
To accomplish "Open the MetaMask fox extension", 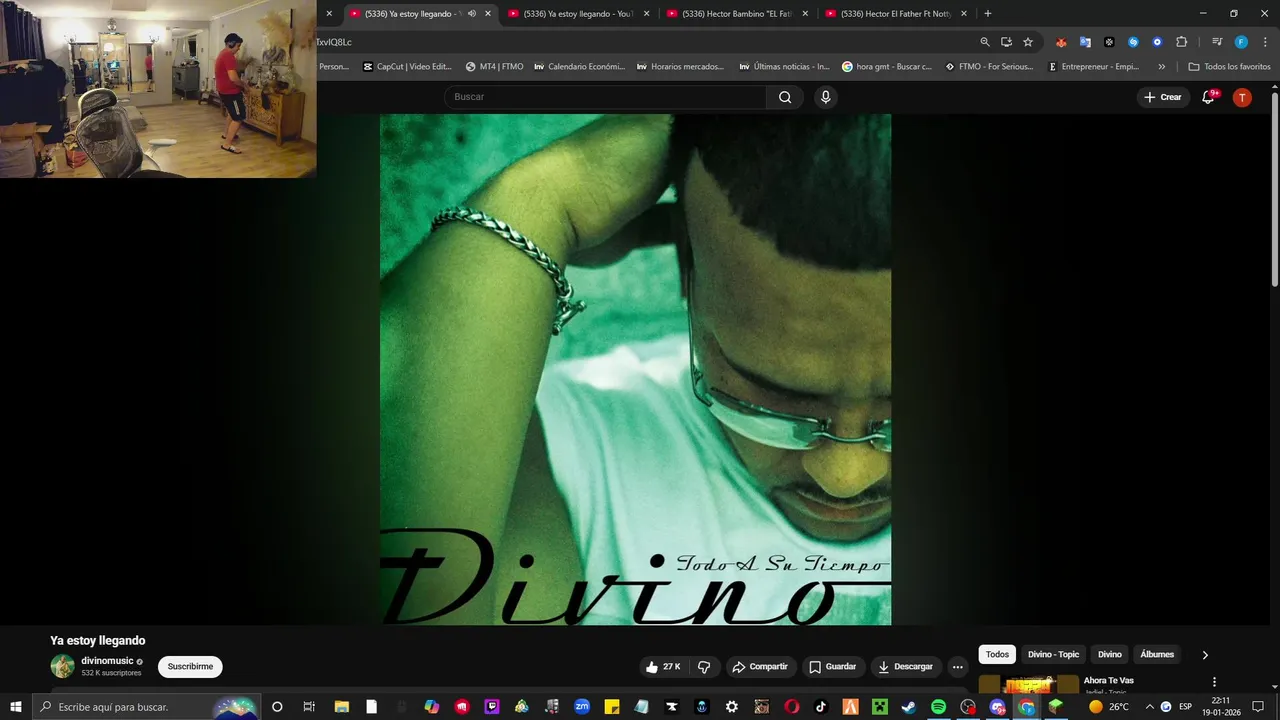I will (x=1061, y=42).
